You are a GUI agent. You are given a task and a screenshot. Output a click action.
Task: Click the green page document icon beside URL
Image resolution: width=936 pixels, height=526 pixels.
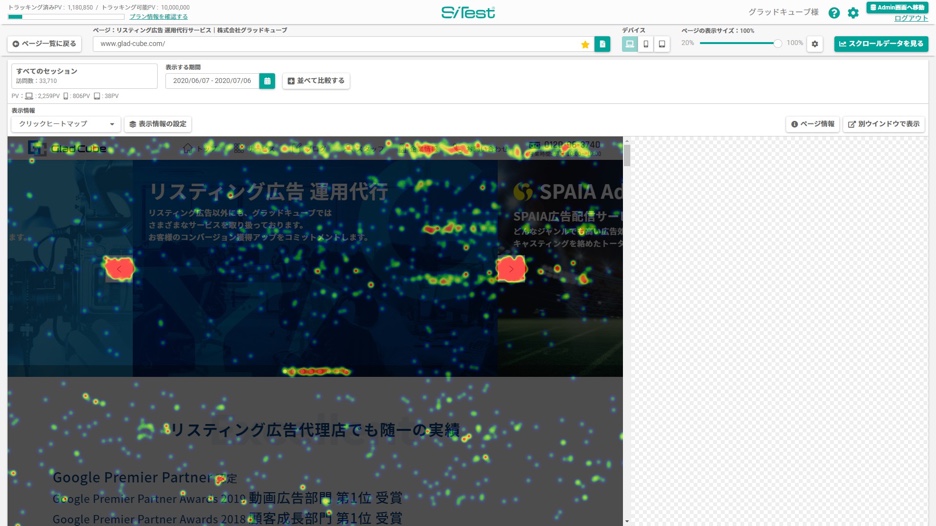[x=602, y=44]
